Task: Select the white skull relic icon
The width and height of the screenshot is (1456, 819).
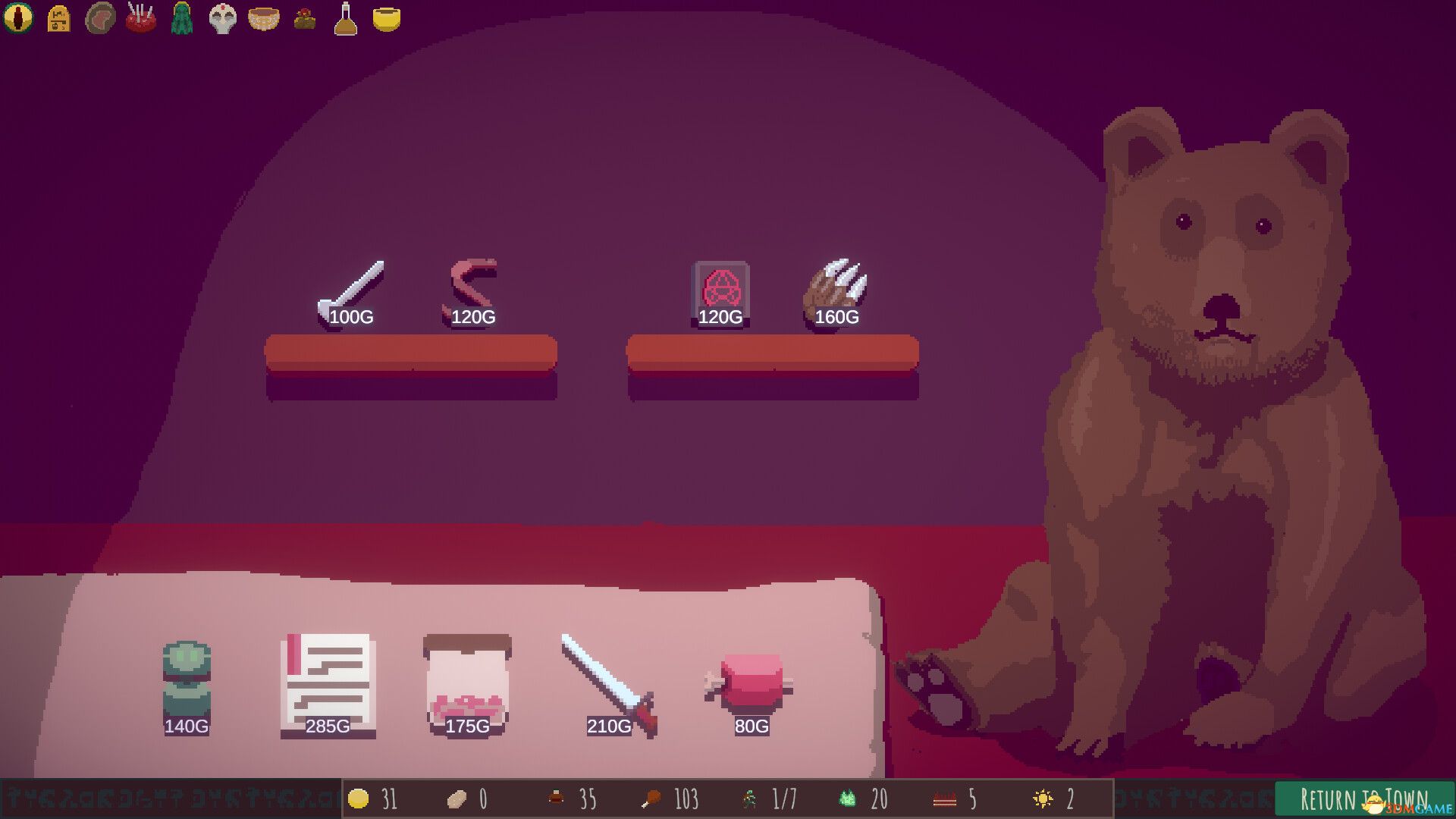Action: pyautogui.click(x=222, y=18)
